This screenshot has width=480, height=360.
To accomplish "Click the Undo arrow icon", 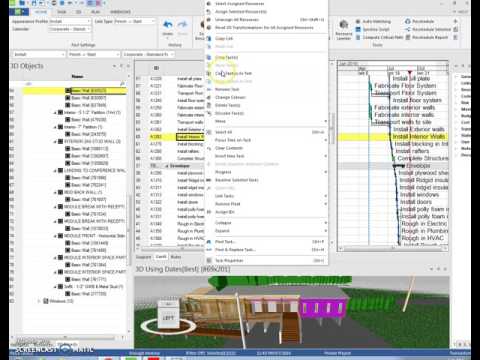I will pyautogui.click(x=168, y=25).
